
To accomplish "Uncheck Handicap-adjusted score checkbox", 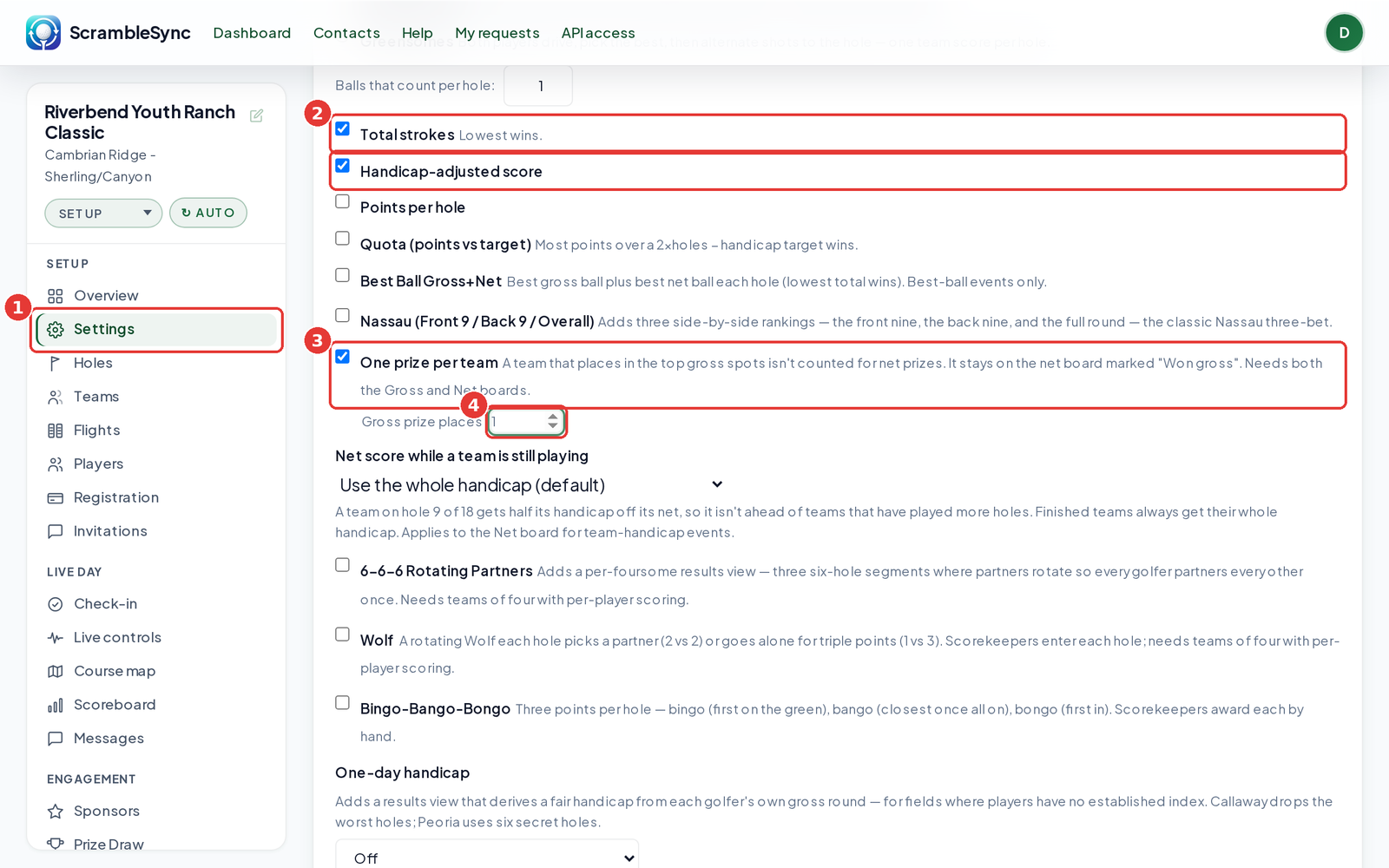I will 343,166.
